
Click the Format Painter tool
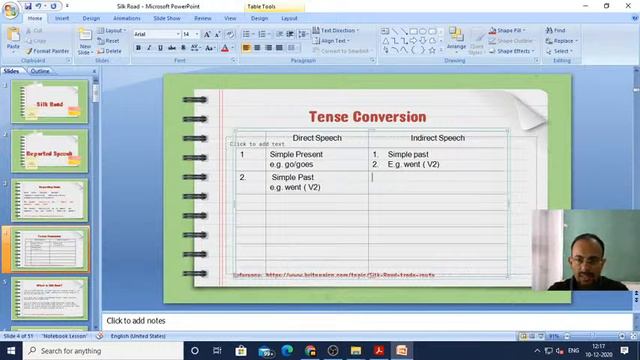(47, 51)
